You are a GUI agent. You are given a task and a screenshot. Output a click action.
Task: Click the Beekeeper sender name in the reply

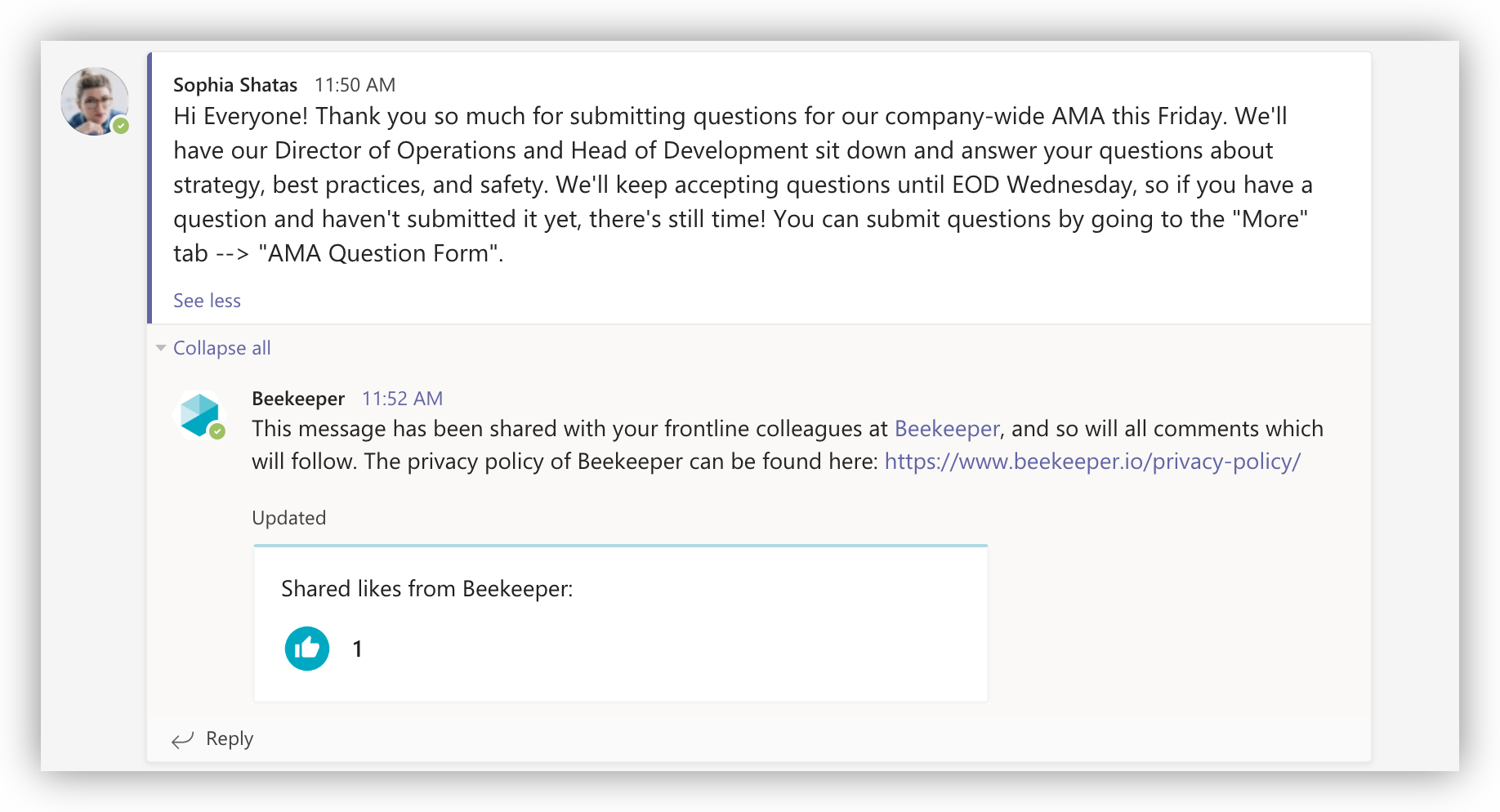[x=298, y=399]
